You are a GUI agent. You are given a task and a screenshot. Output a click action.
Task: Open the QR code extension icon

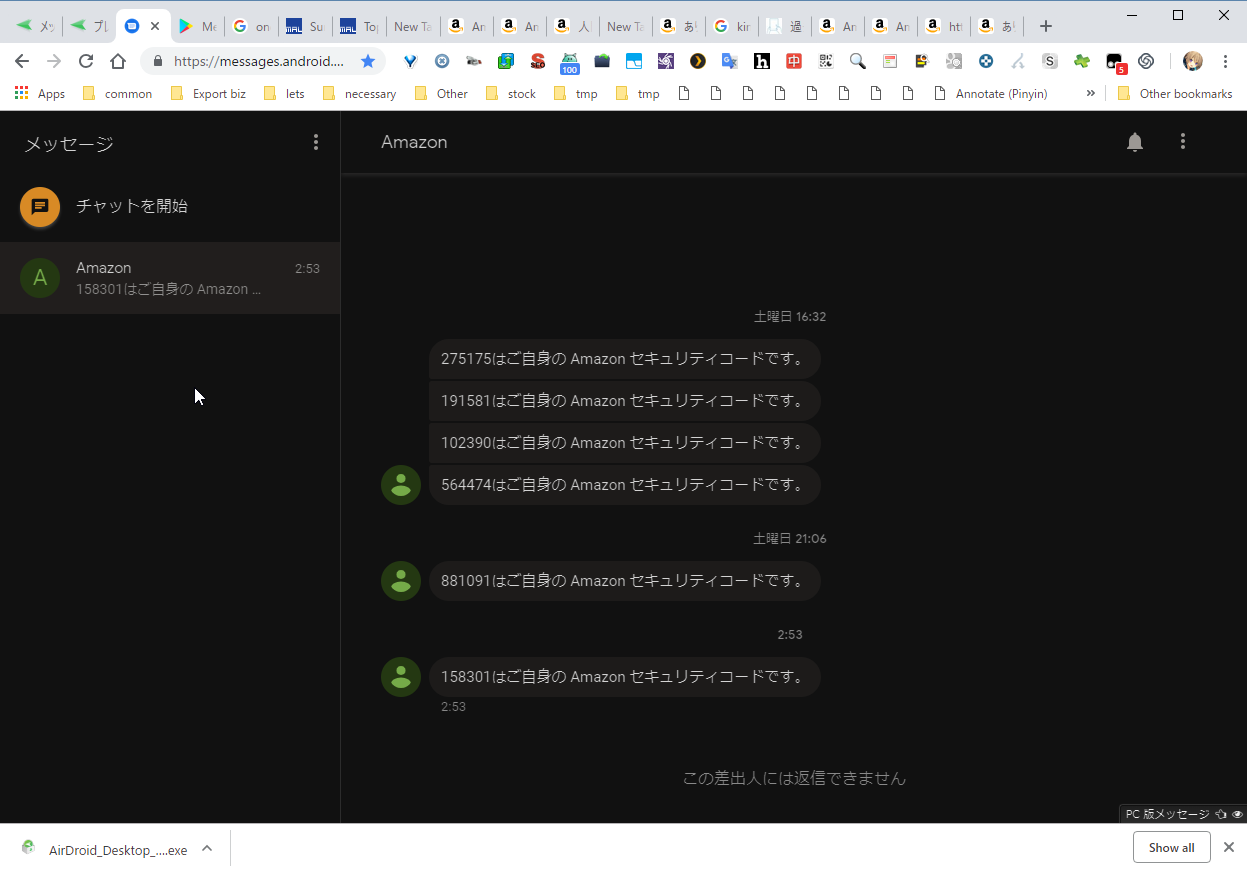pos(826,61)
